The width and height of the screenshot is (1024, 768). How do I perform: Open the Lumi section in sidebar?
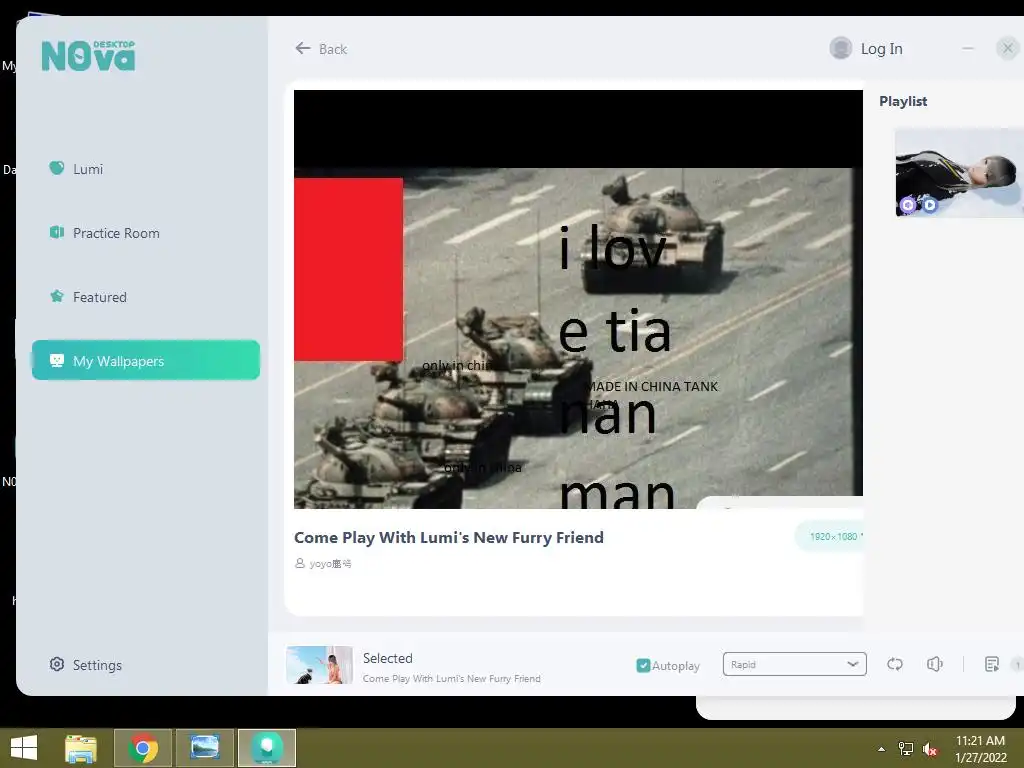(x=76, y=168)
